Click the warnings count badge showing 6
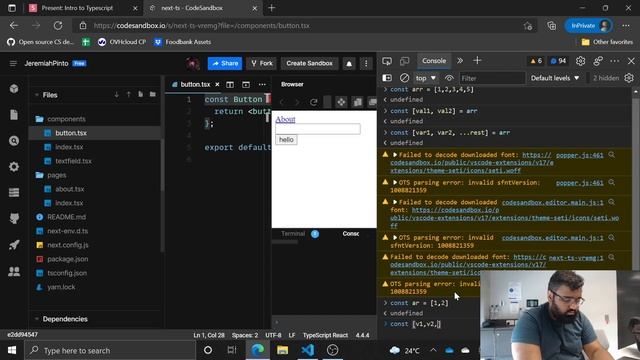 536,61
